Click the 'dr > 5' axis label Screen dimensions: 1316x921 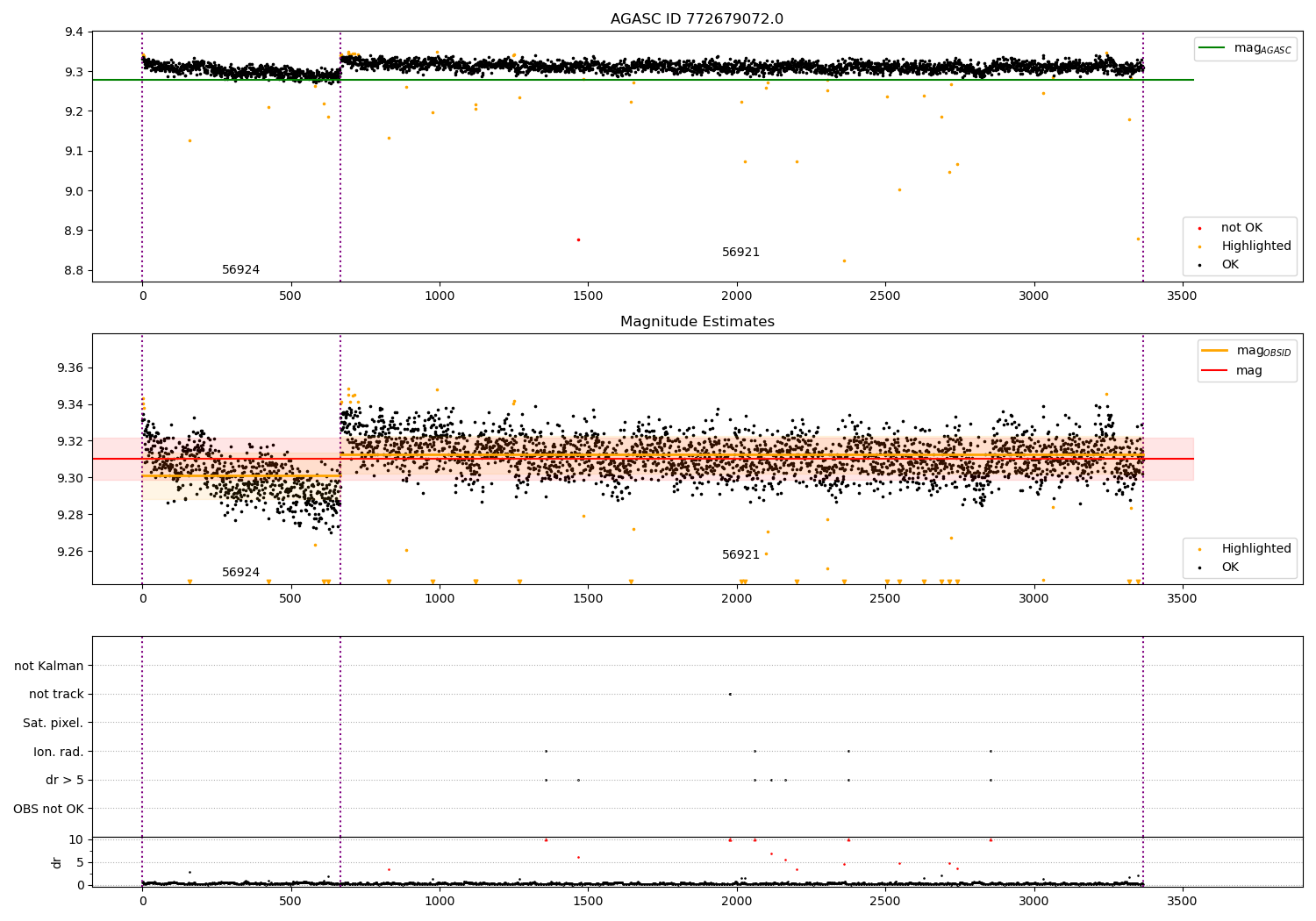65,780
